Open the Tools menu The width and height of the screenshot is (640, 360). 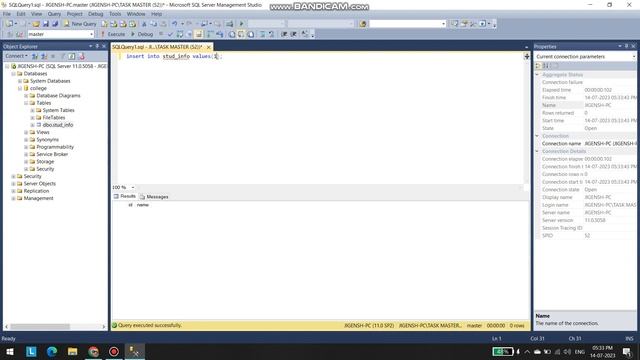pyautogui.click(x=115, y=14)
